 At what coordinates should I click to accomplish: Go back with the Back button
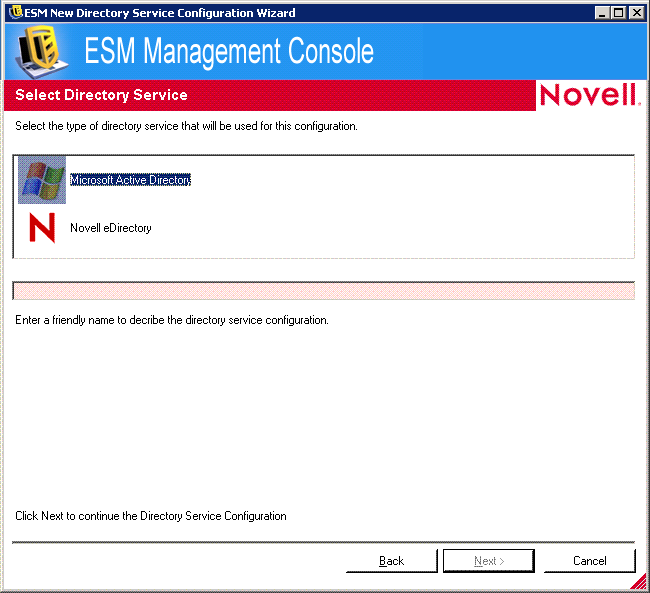tap(392, 561)
